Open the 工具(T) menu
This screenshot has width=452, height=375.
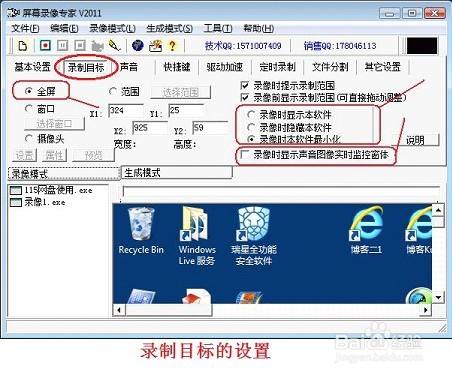pyautogui.click(x=218, y=29)
